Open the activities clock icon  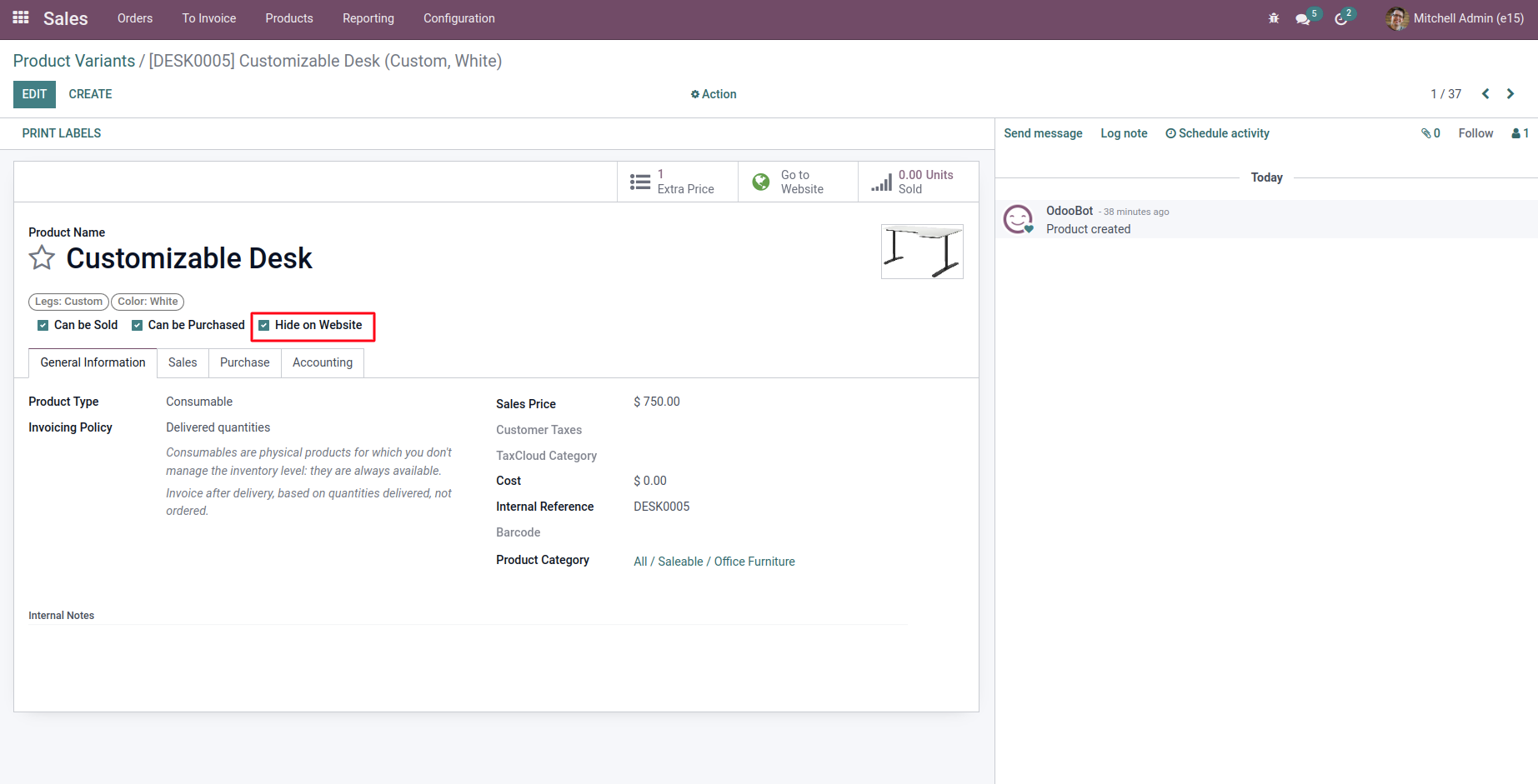1340,18
